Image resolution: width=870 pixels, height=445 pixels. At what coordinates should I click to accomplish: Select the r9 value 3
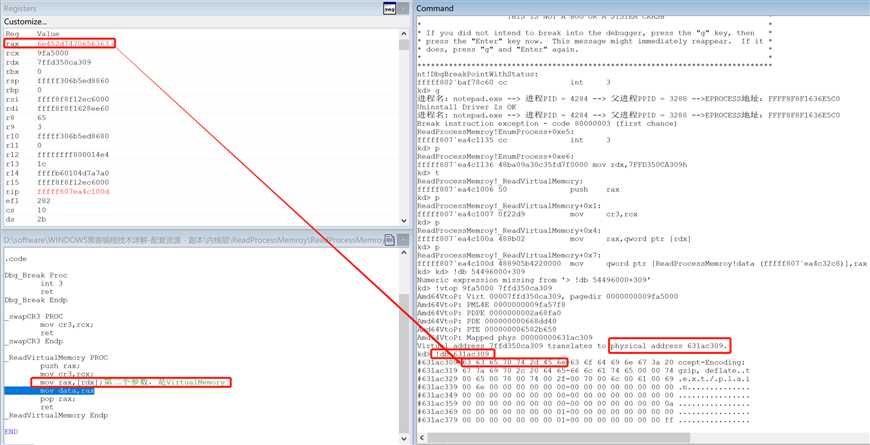tap(39, 127)
